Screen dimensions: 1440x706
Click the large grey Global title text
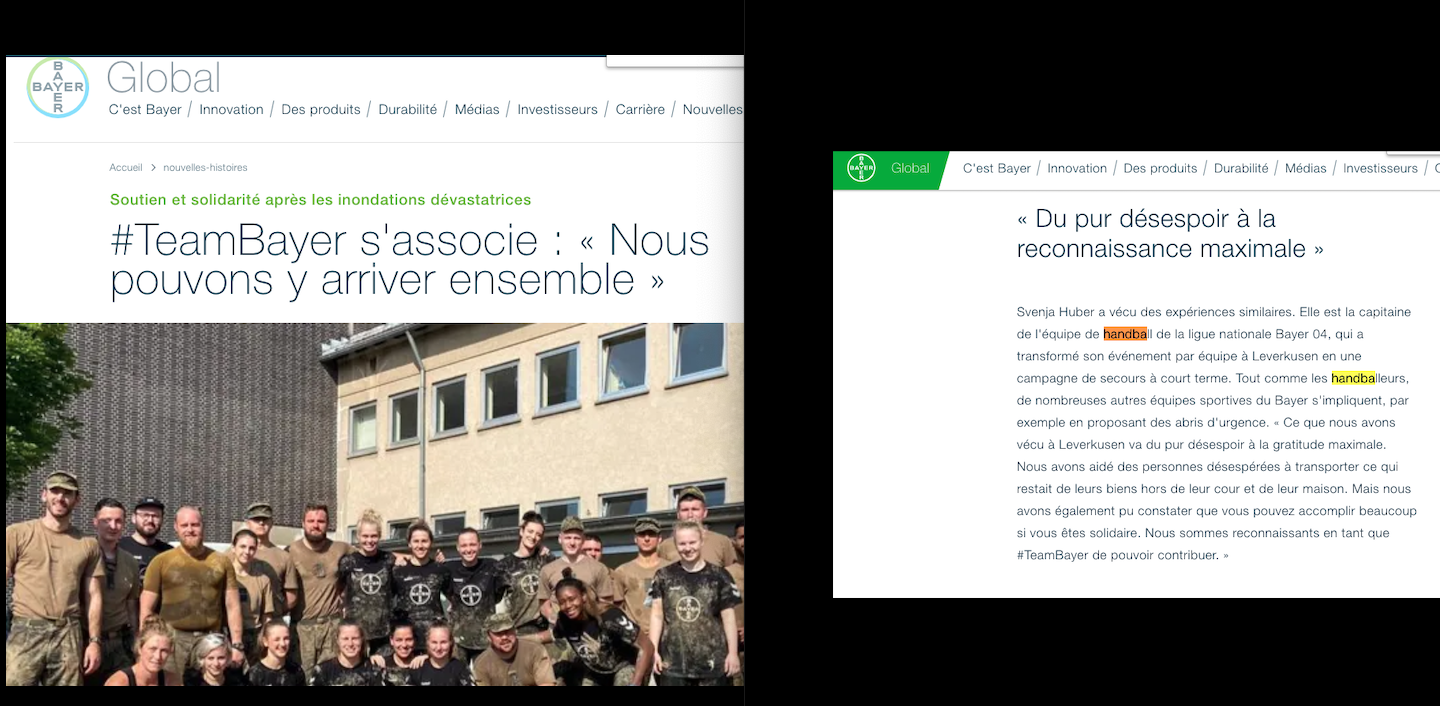click(163, 78)
